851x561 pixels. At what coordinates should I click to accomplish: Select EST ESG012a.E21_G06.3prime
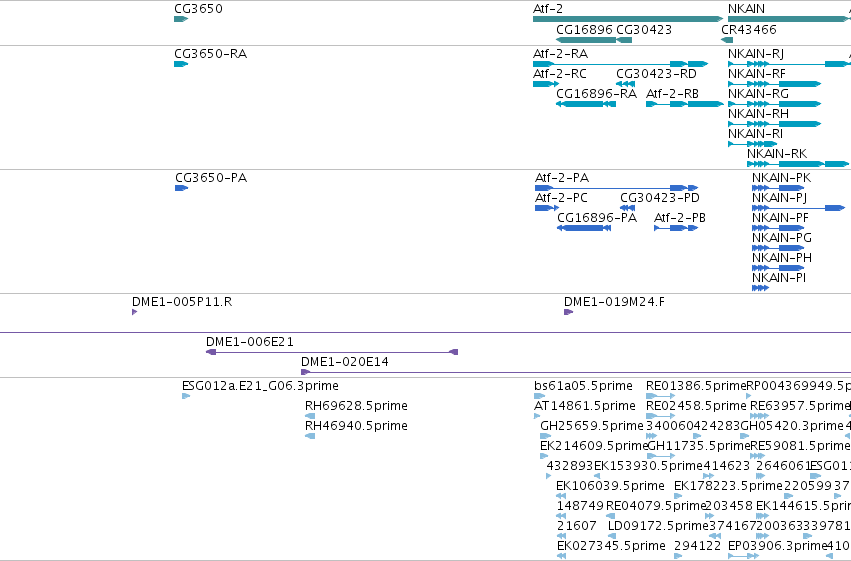coord(186,397)
